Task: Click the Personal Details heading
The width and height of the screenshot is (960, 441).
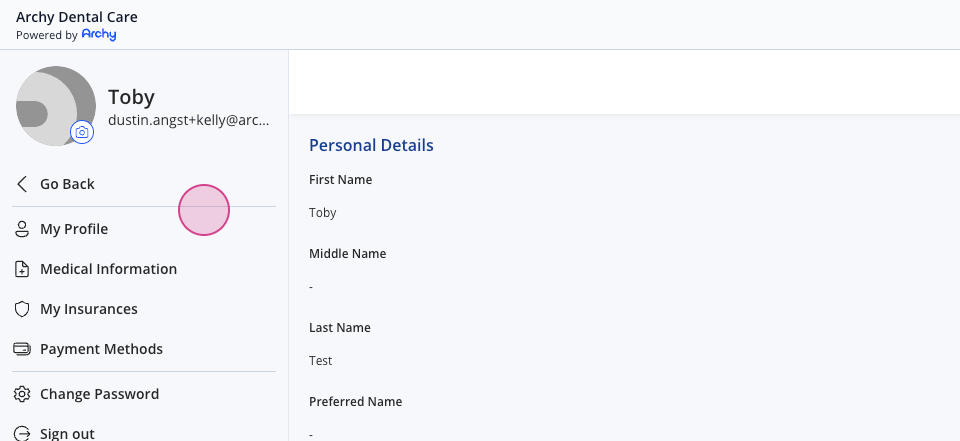Action: 371,145
